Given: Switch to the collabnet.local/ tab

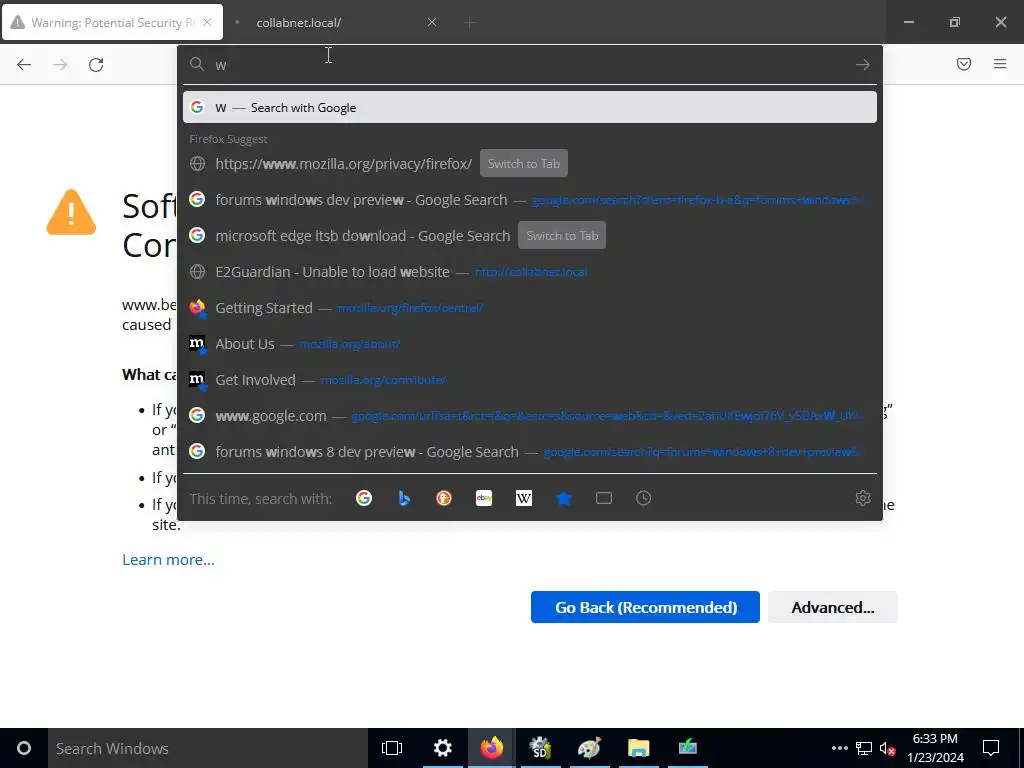Looking at the screenshot, I should click(x=333, y=22).
